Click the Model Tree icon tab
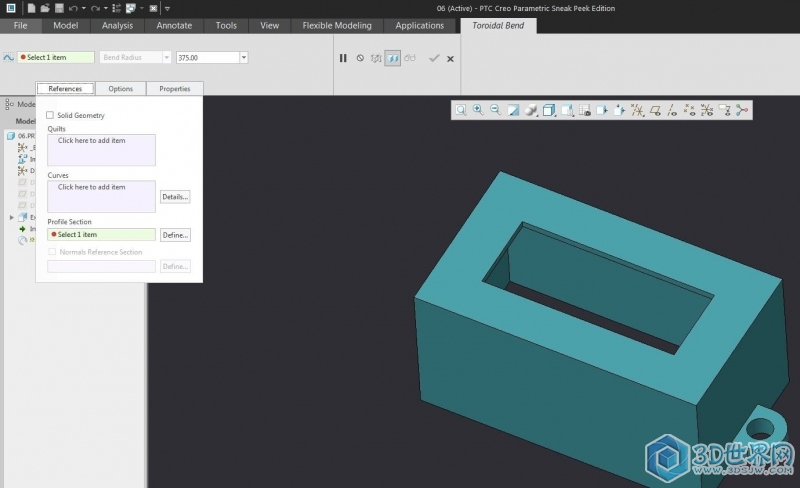 [x=9, y=104]
